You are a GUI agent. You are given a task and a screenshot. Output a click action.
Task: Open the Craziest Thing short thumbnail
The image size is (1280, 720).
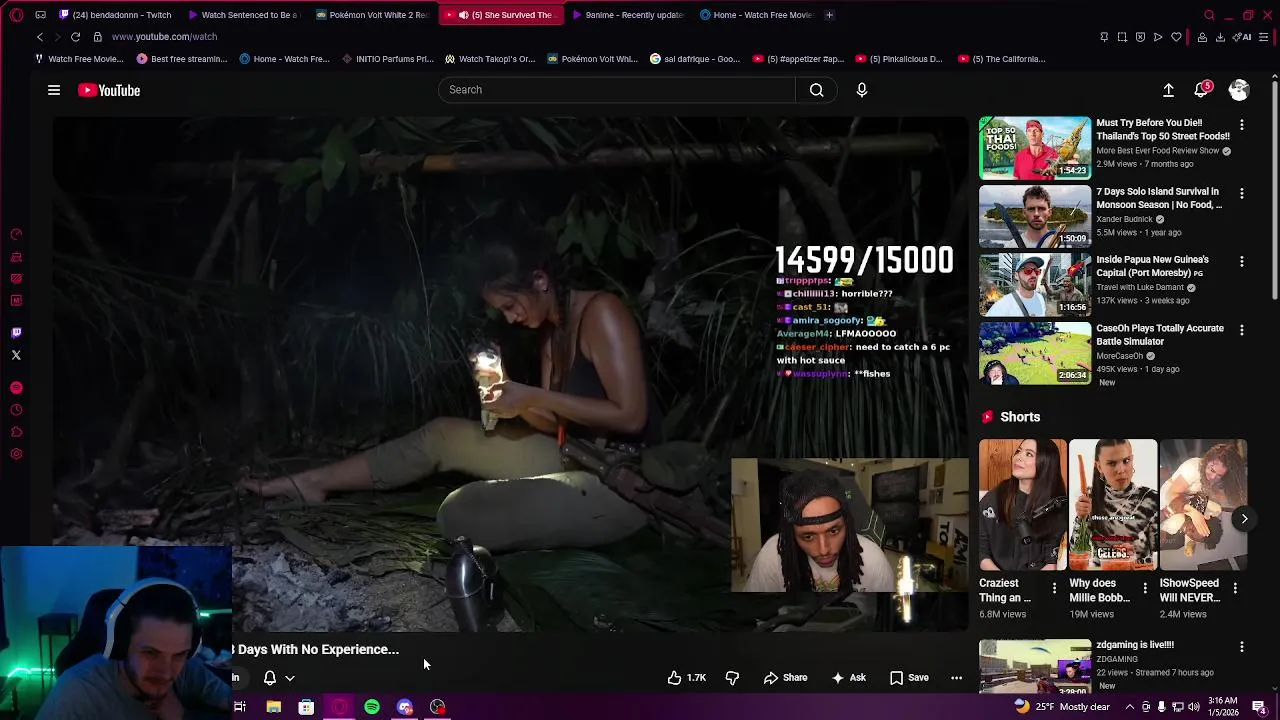[x=1023, y=504]
